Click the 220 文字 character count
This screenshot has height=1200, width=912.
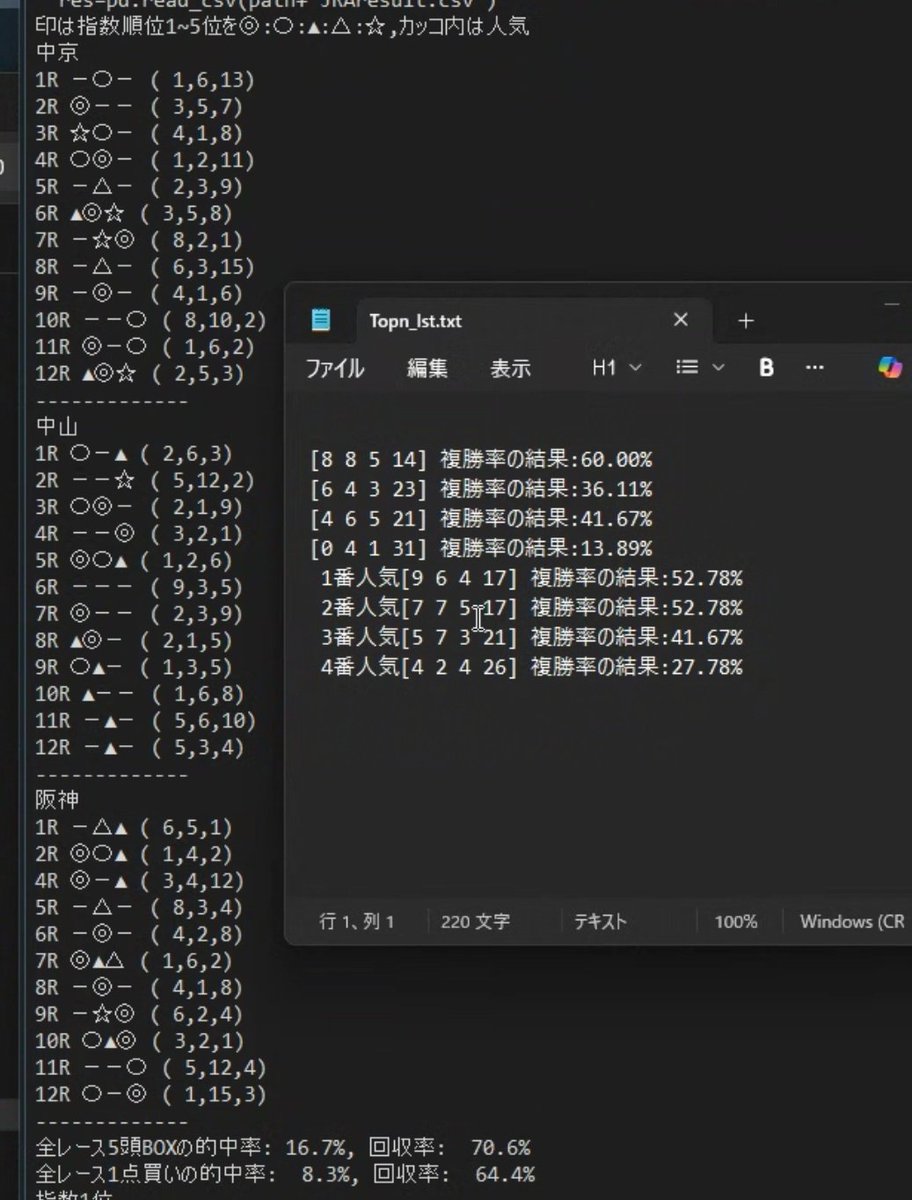(475, 922)
